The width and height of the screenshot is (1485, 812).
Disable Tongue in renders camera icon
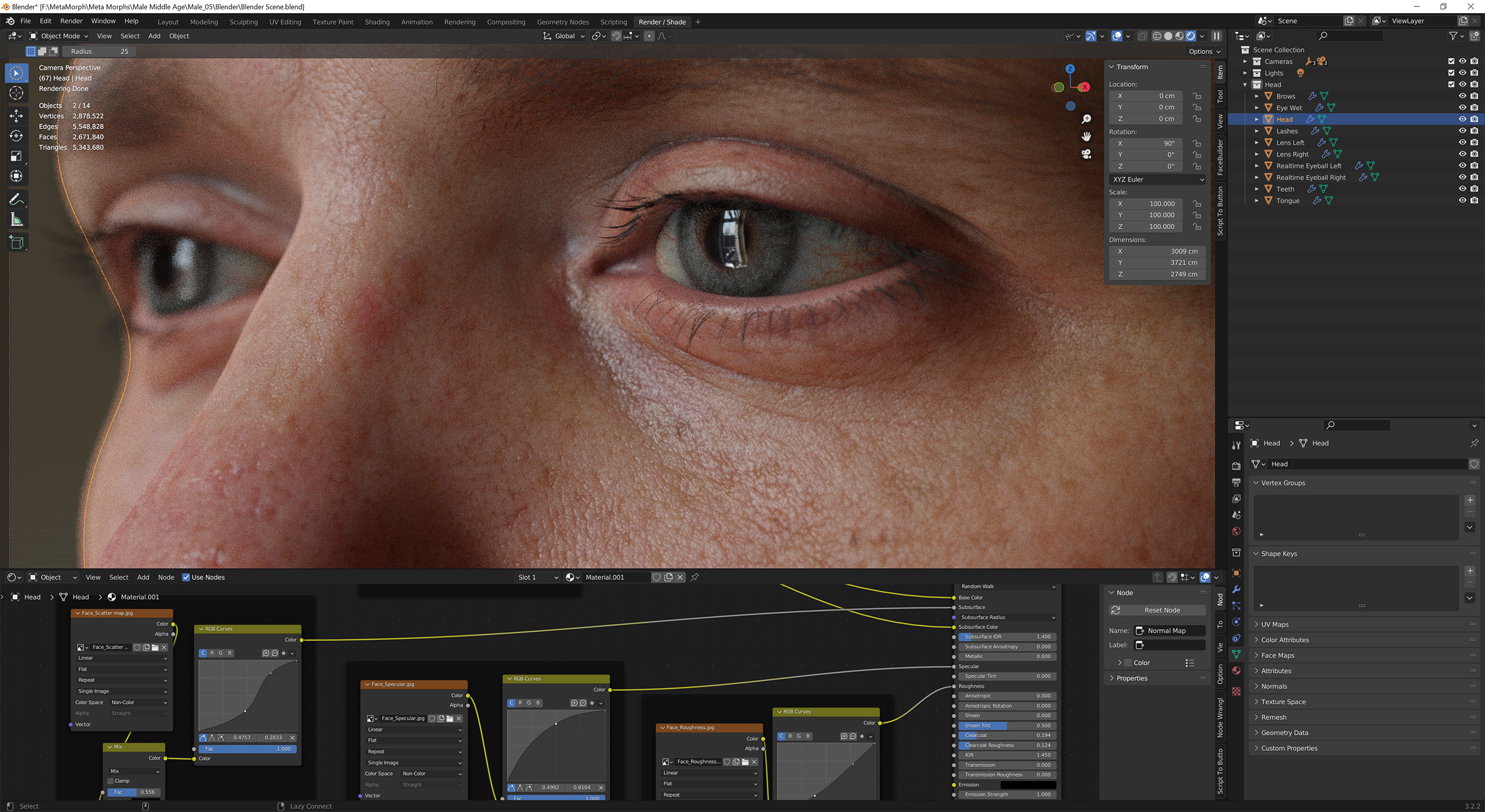coord(1474,201)
